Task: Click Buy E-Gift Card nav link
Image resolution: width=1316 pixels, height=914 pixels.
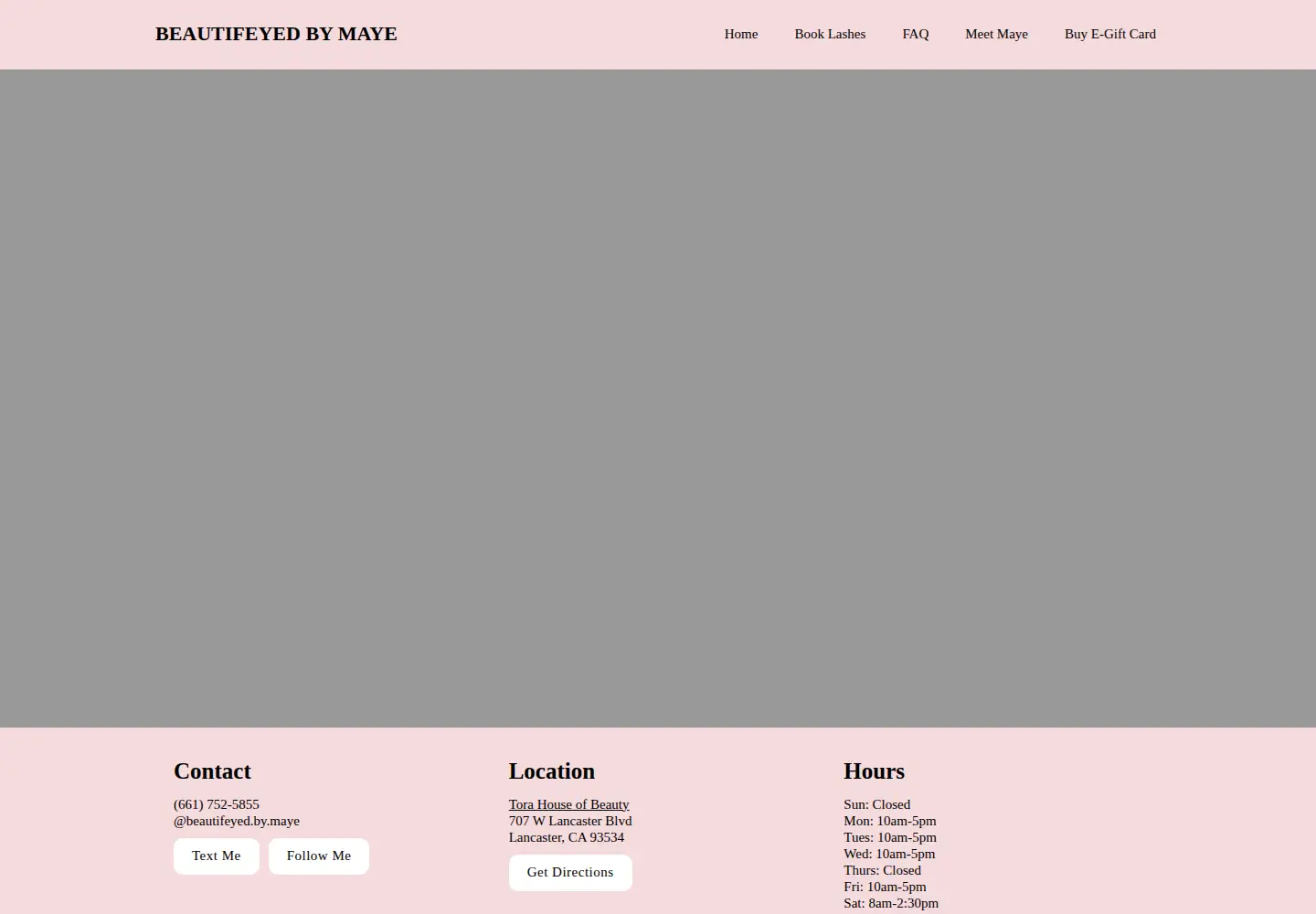Action: point(1110,34)
